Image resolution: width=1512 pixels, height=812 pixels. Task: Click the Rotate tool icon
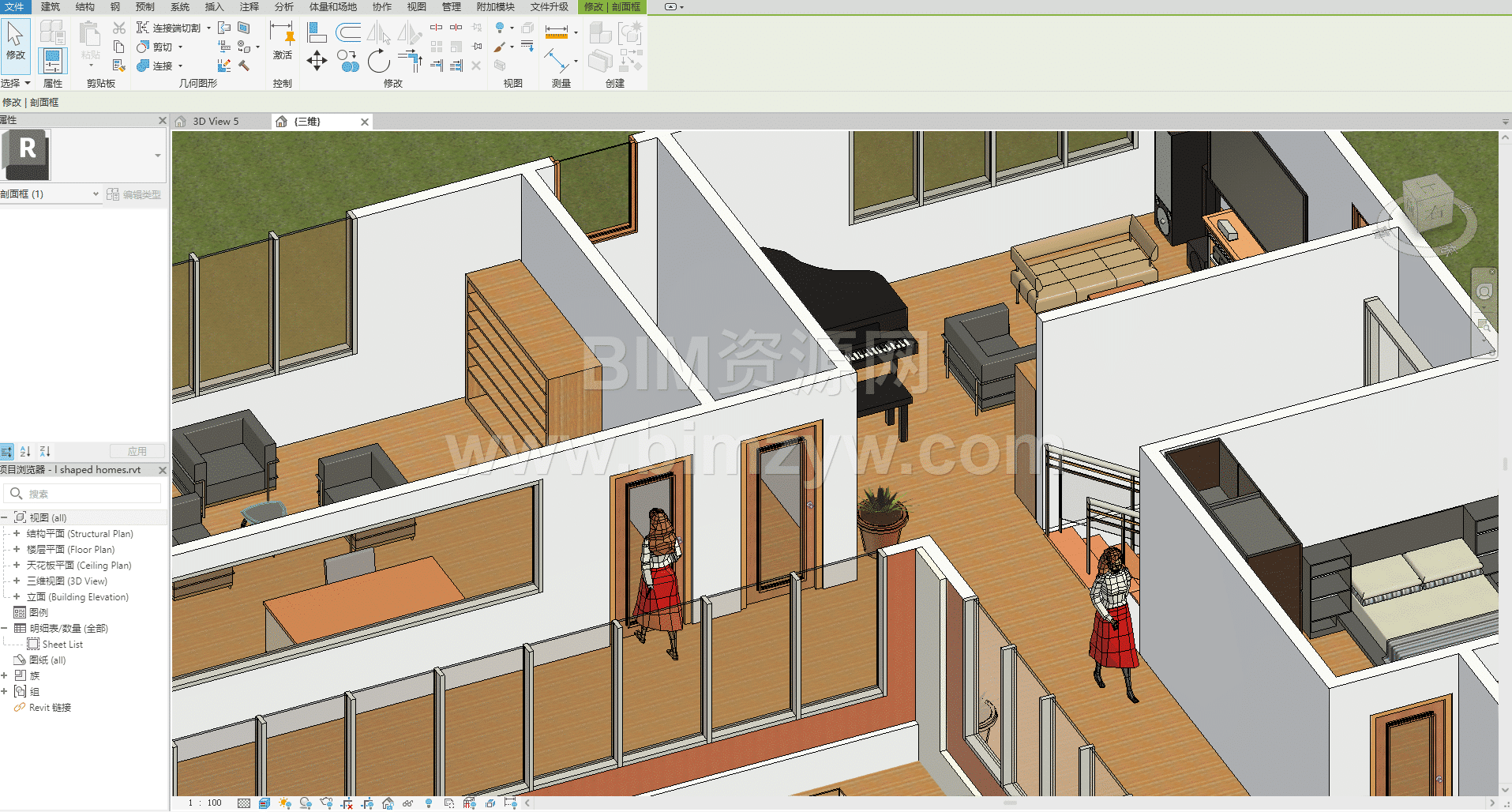click(x=379, y=61)
